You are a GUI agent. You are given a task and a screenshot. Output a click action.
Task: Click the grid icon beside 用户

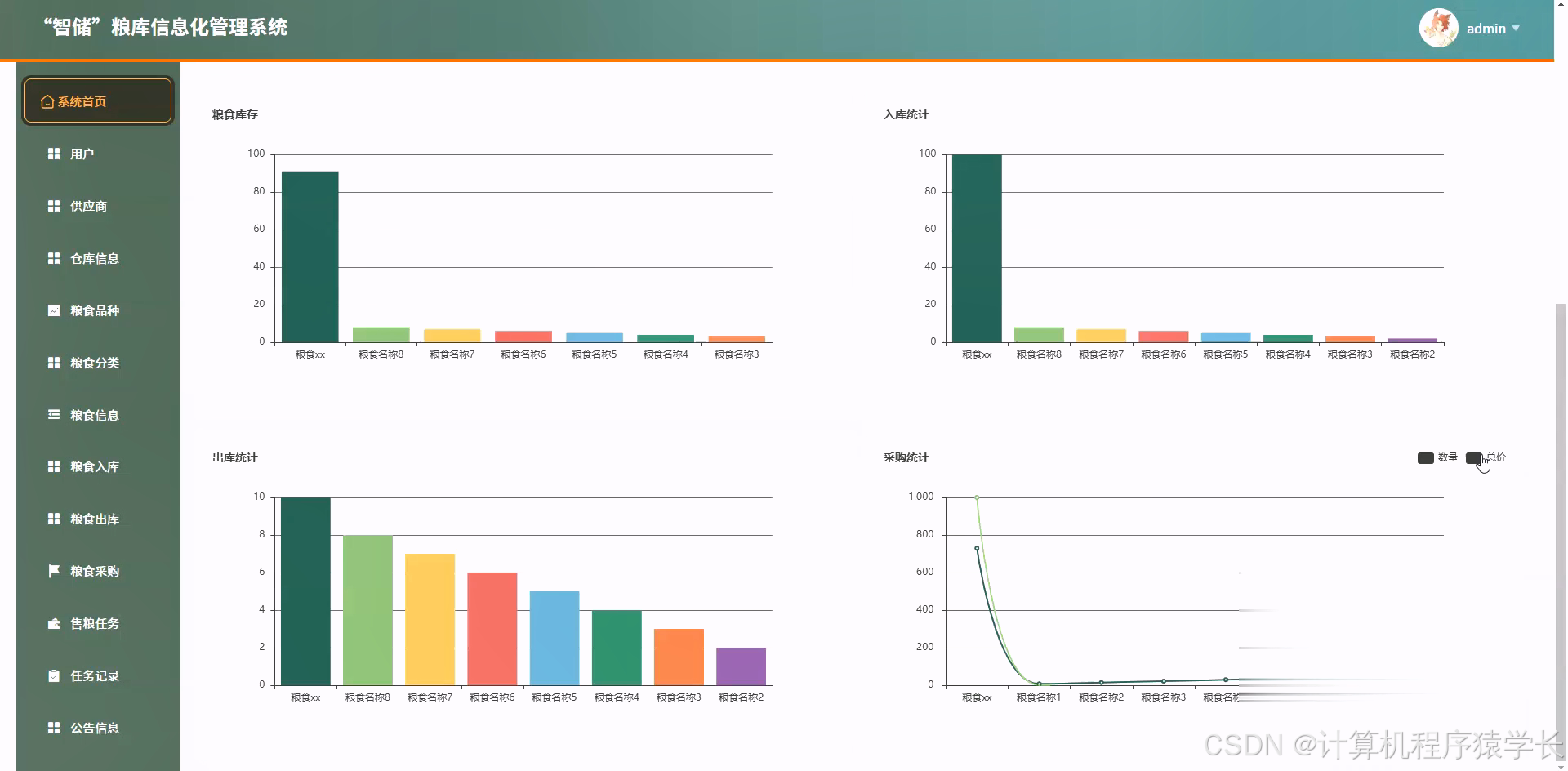coord(54,154)
